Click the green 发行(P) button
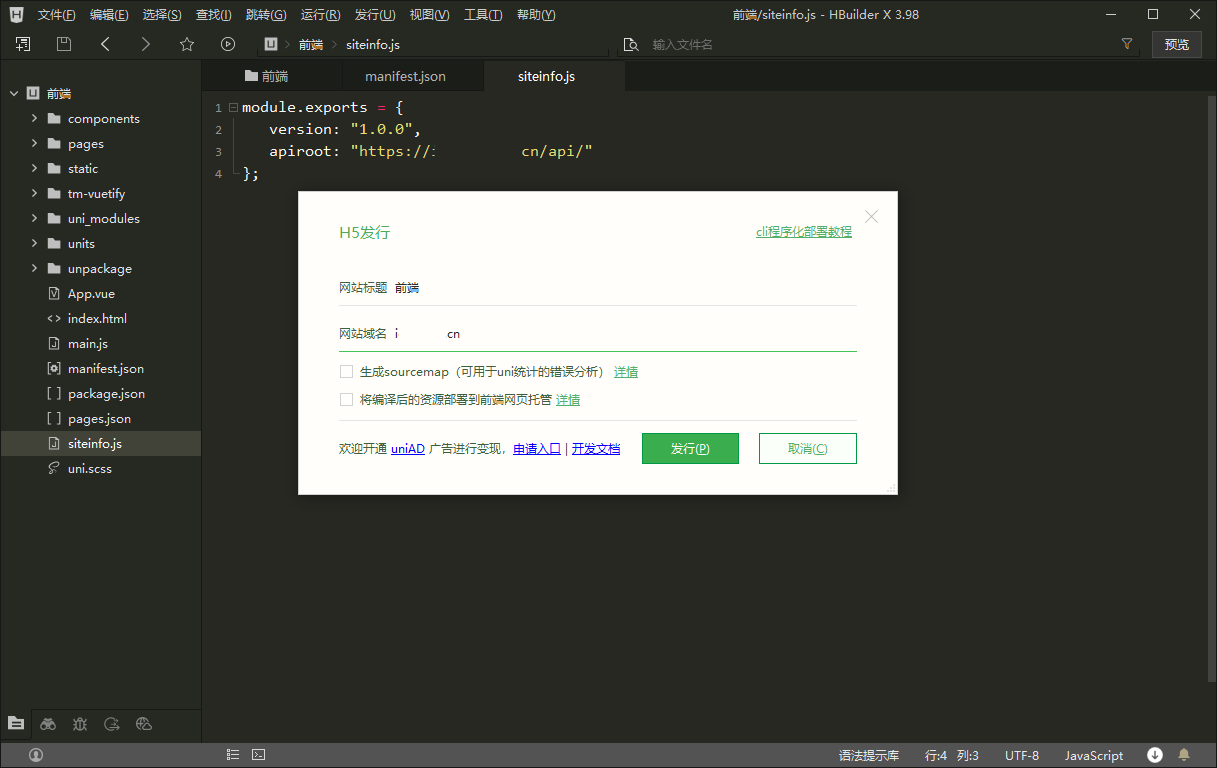 [x=690, y=449]
